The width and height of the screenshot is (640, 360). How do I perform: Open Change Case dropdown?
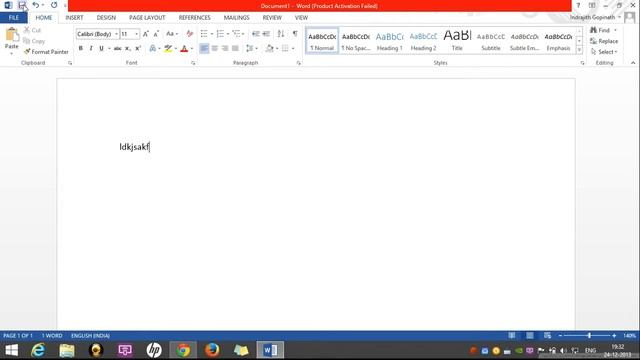172,34
